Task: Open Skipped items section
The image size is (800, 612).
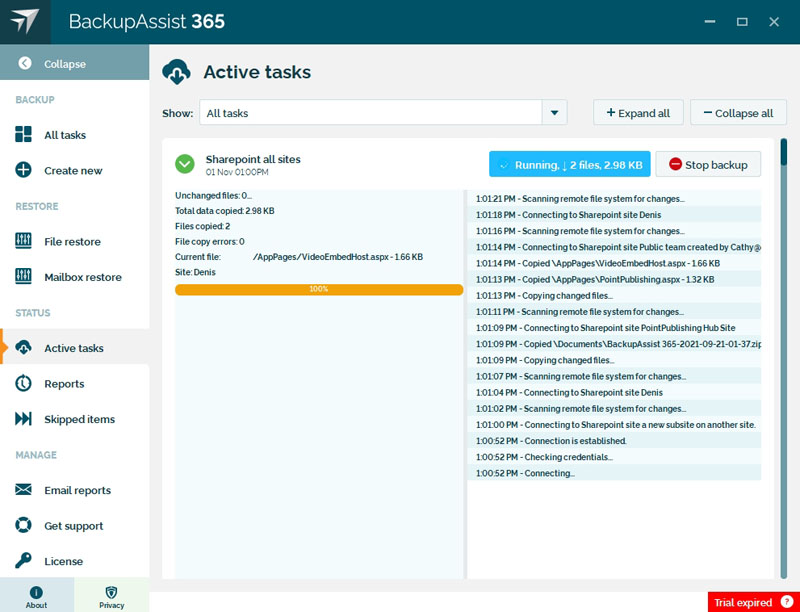Action: pos(74,419)
